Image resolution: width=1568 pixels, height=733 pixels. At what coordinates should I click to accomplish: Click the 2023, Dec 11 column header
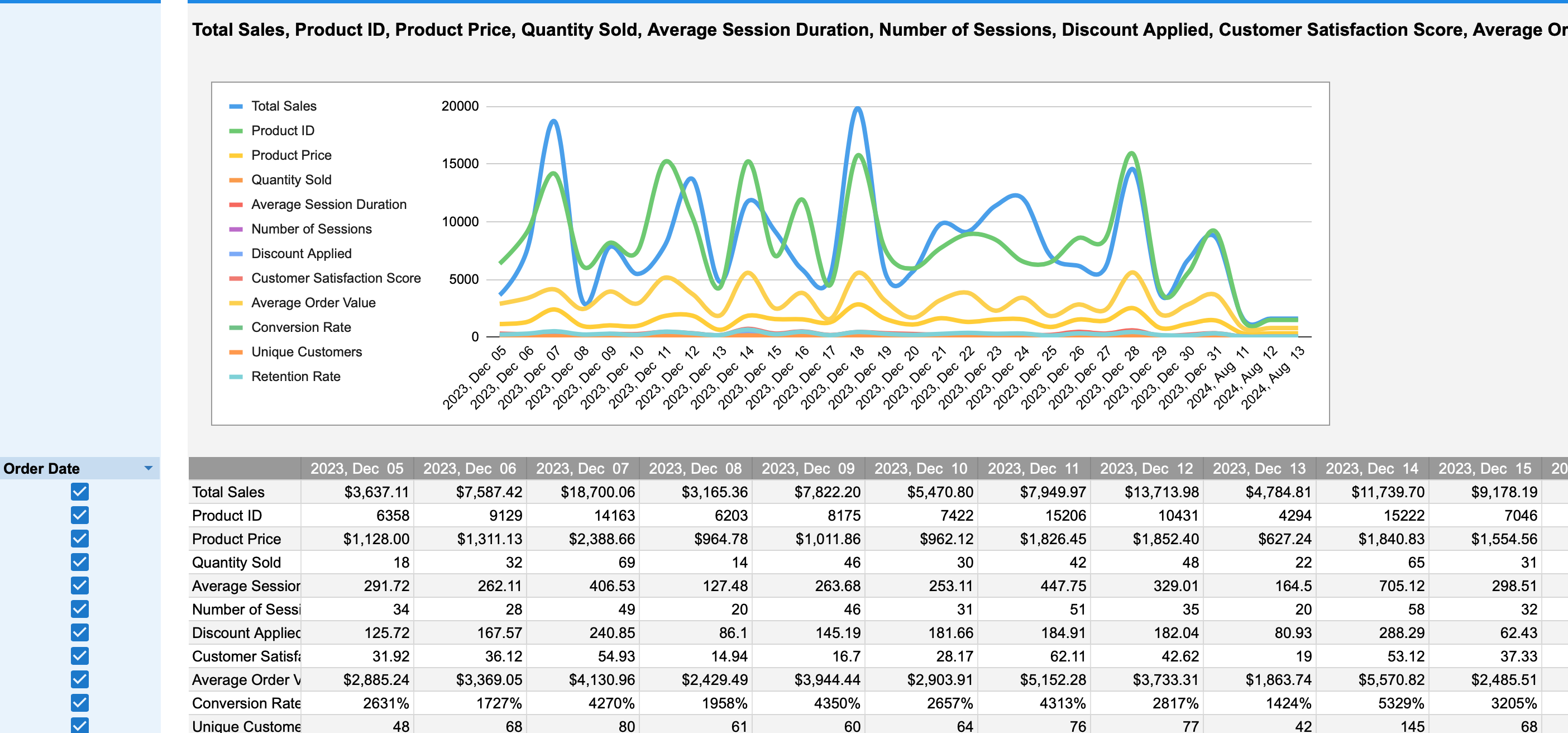tap(1034, 468)
